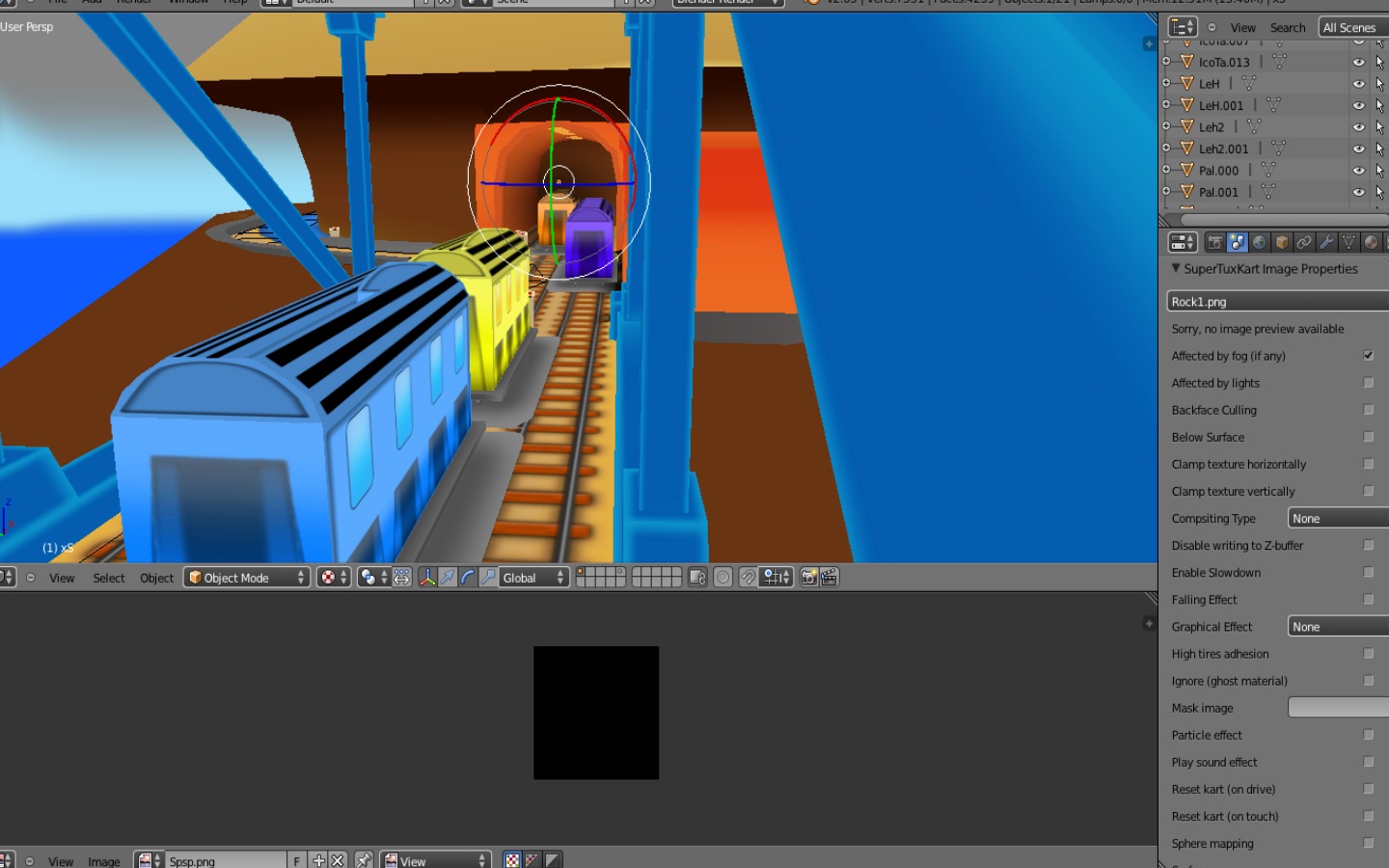Open the World properties globe tab

click(1259, 242)
